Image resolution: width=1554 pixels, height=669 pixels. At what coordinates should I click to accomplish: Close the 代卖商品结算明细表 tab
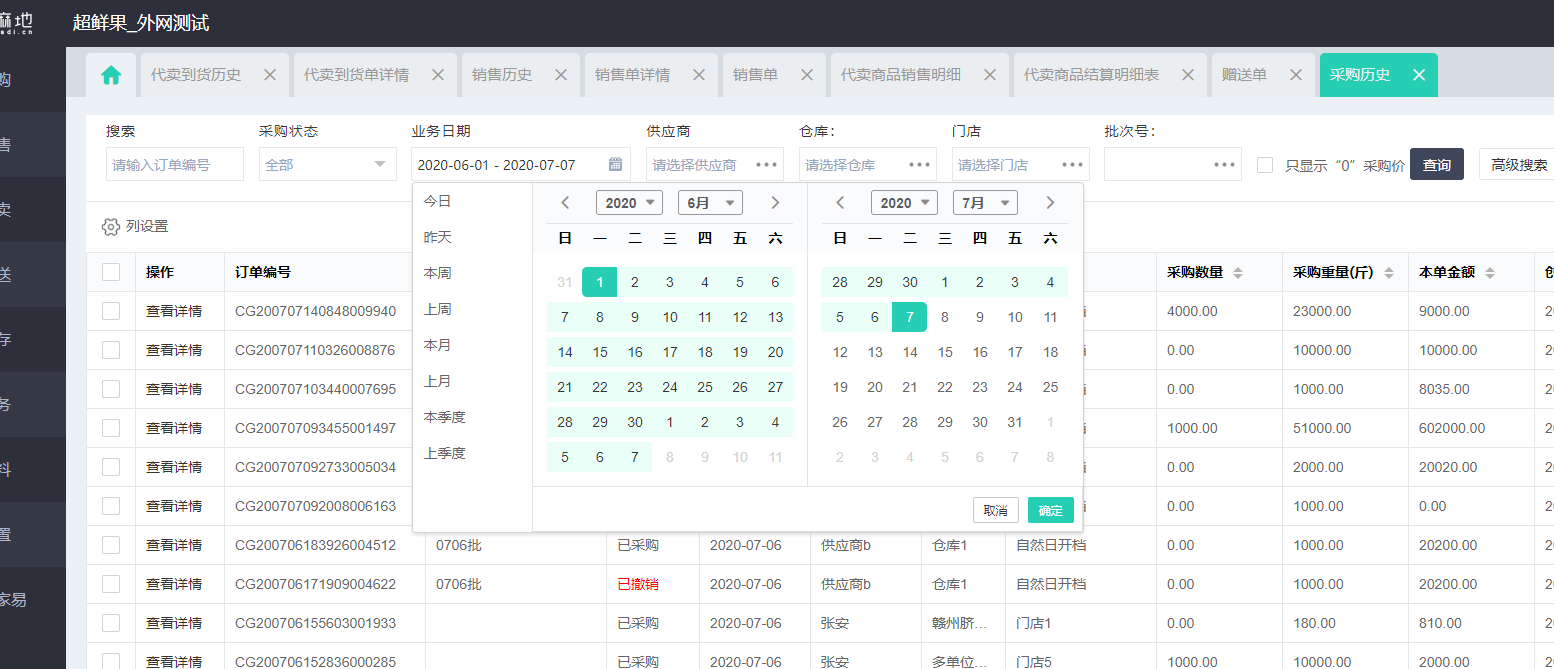pos(1187,75)
